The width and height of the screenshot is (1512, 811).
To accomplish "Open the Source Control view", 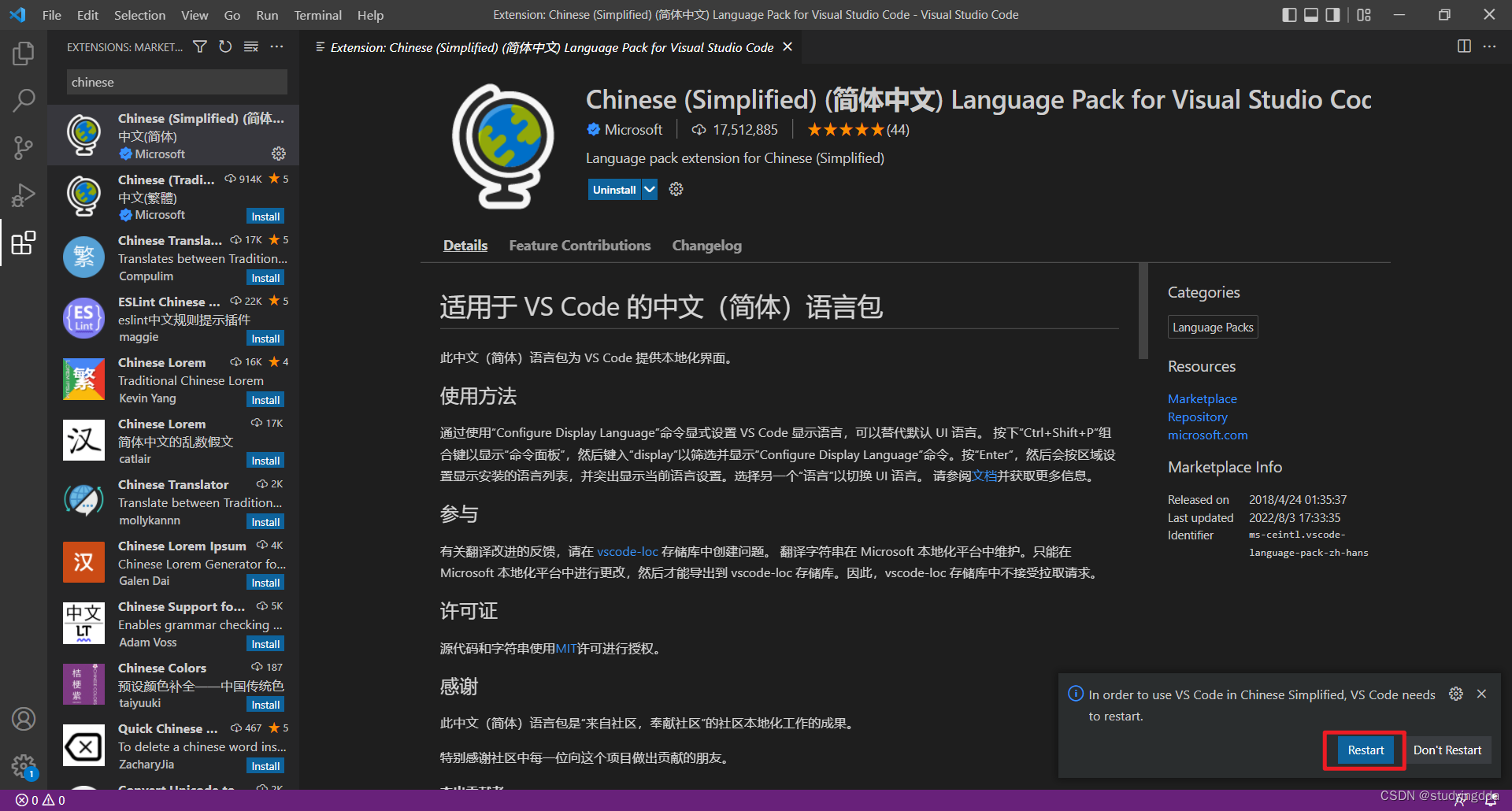I will coord(24,147).
